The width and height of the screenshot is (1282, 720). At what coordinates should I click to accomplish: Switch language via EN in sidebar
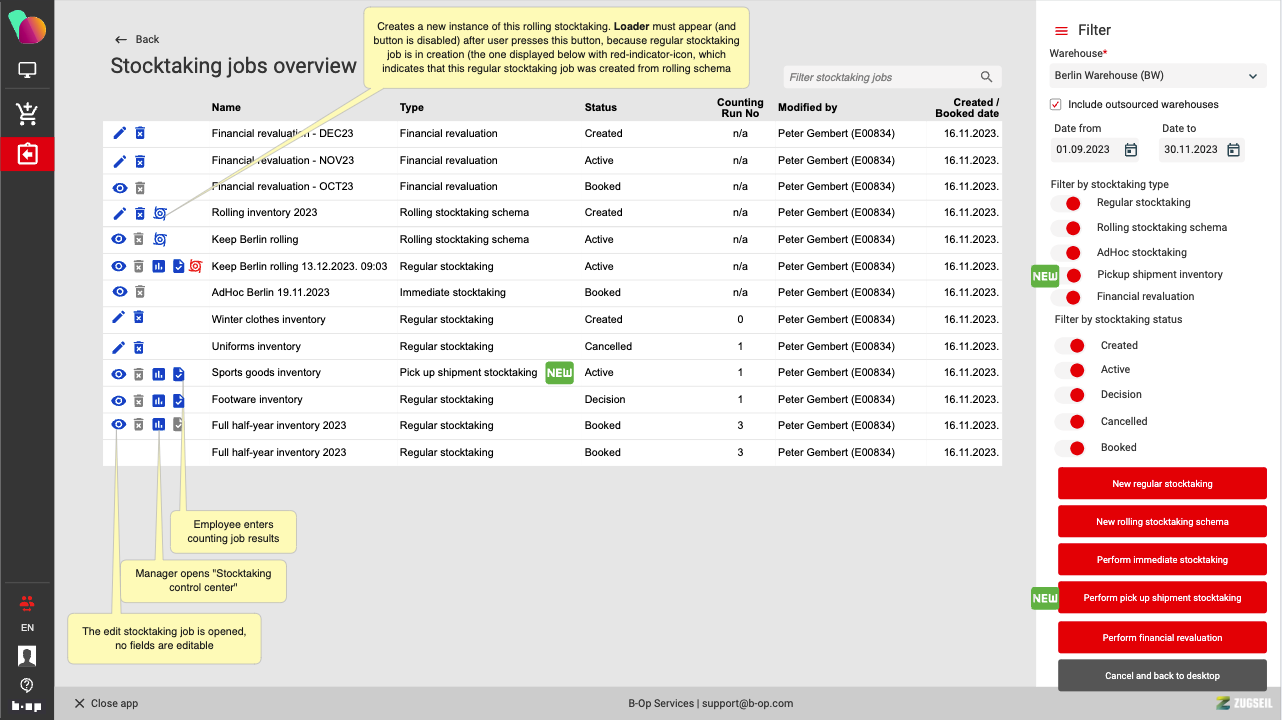[27, 628]
